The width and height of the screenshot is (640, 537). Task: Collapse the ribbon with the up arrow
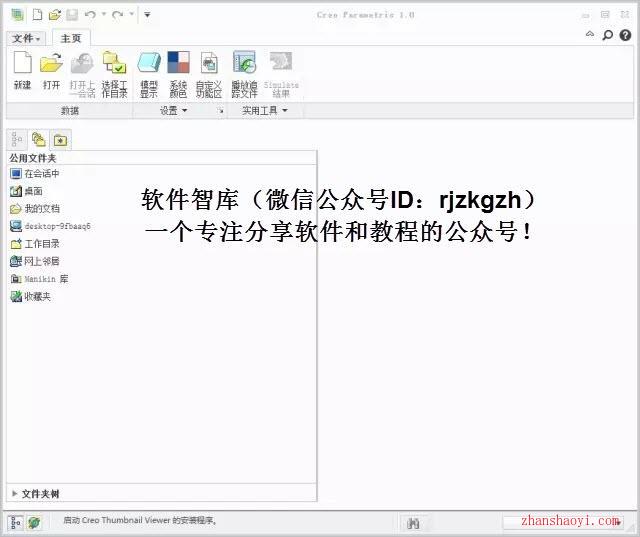click(x=590, y=34)
